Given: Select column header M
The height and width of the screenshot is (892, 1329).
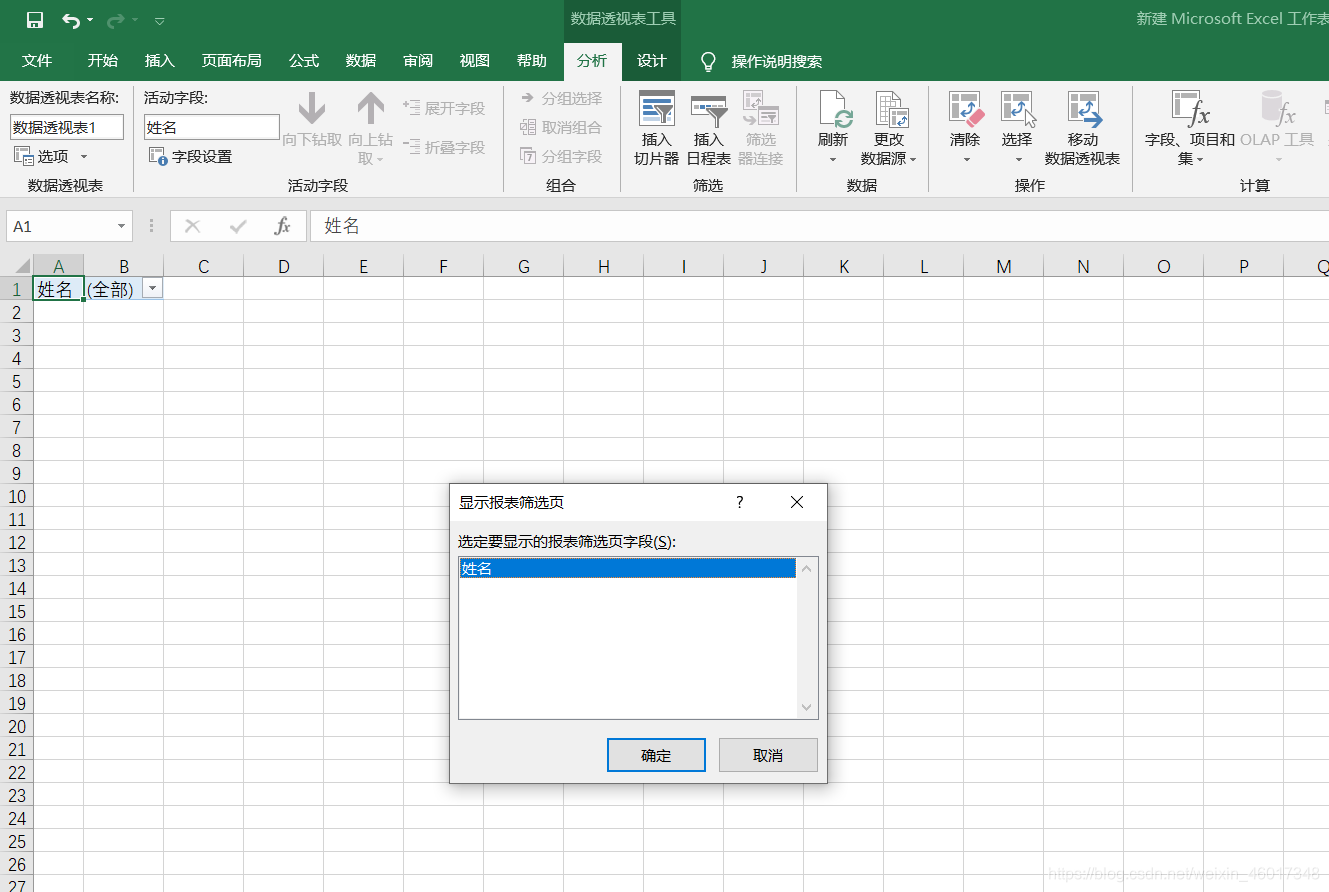Looking at the screenshot, I should pyautogui.click(x=1004, y=266).
